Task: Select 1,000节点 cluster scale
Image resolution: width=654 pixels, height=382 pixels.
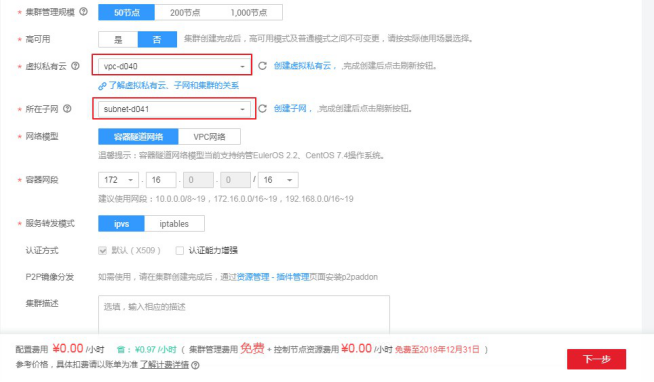Action: [x=249, y=13]
